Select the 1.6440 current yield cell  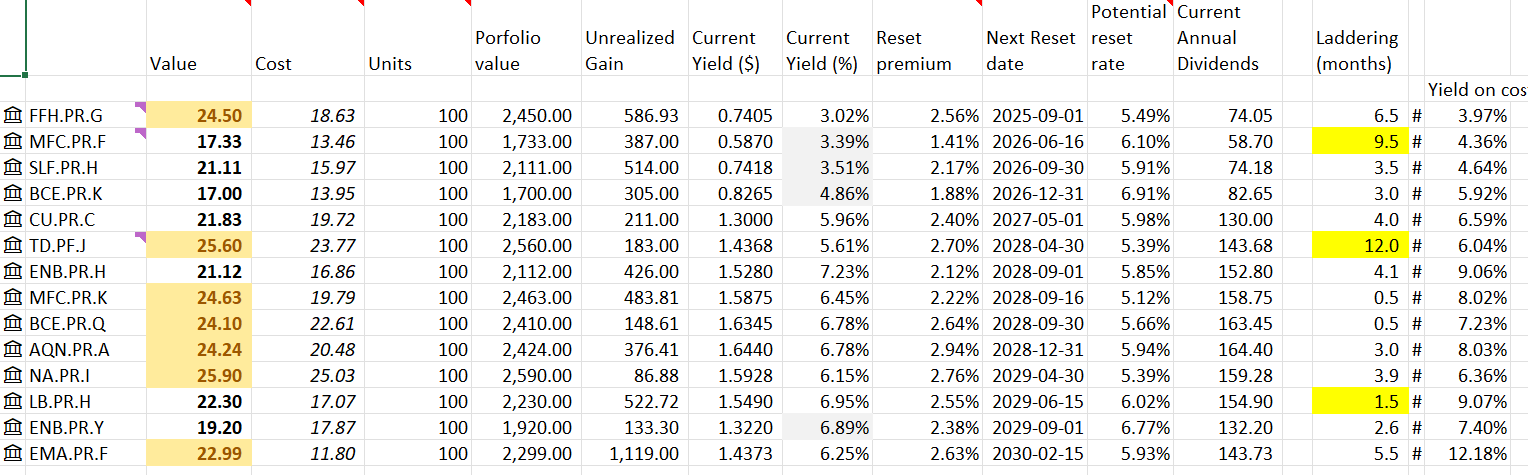coord(733,350)
